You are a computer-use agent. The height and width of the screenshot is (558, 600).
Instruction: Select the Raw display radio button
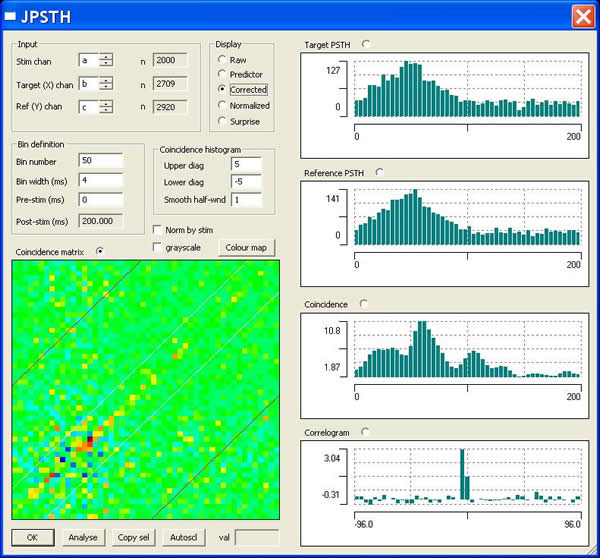[222, 60]
